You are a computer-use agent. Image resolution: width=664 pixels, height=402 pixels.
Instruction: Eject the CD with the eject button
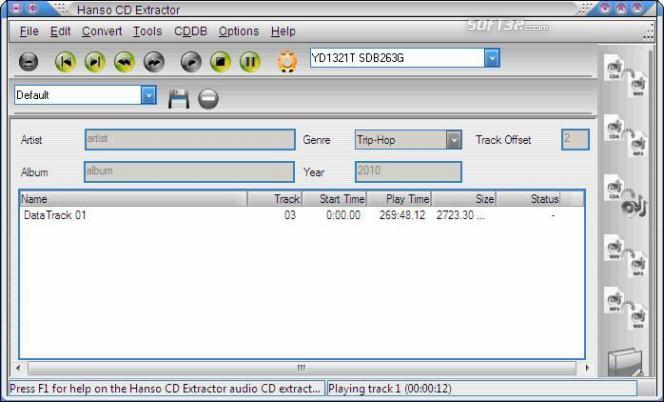(x=28, y=62)
